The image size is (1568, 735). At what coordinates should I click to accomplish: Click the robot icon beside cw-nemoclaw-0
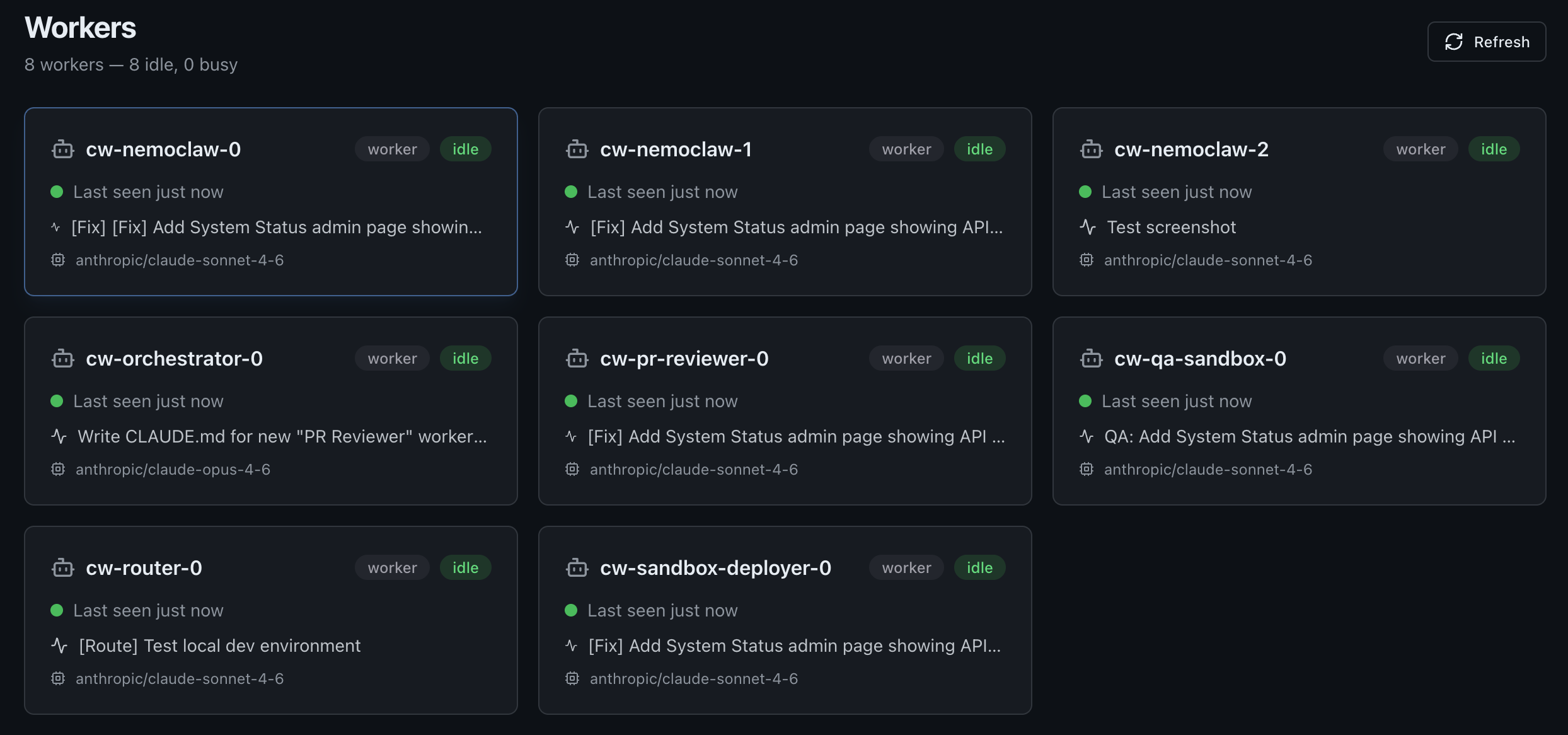click(62, 149)
